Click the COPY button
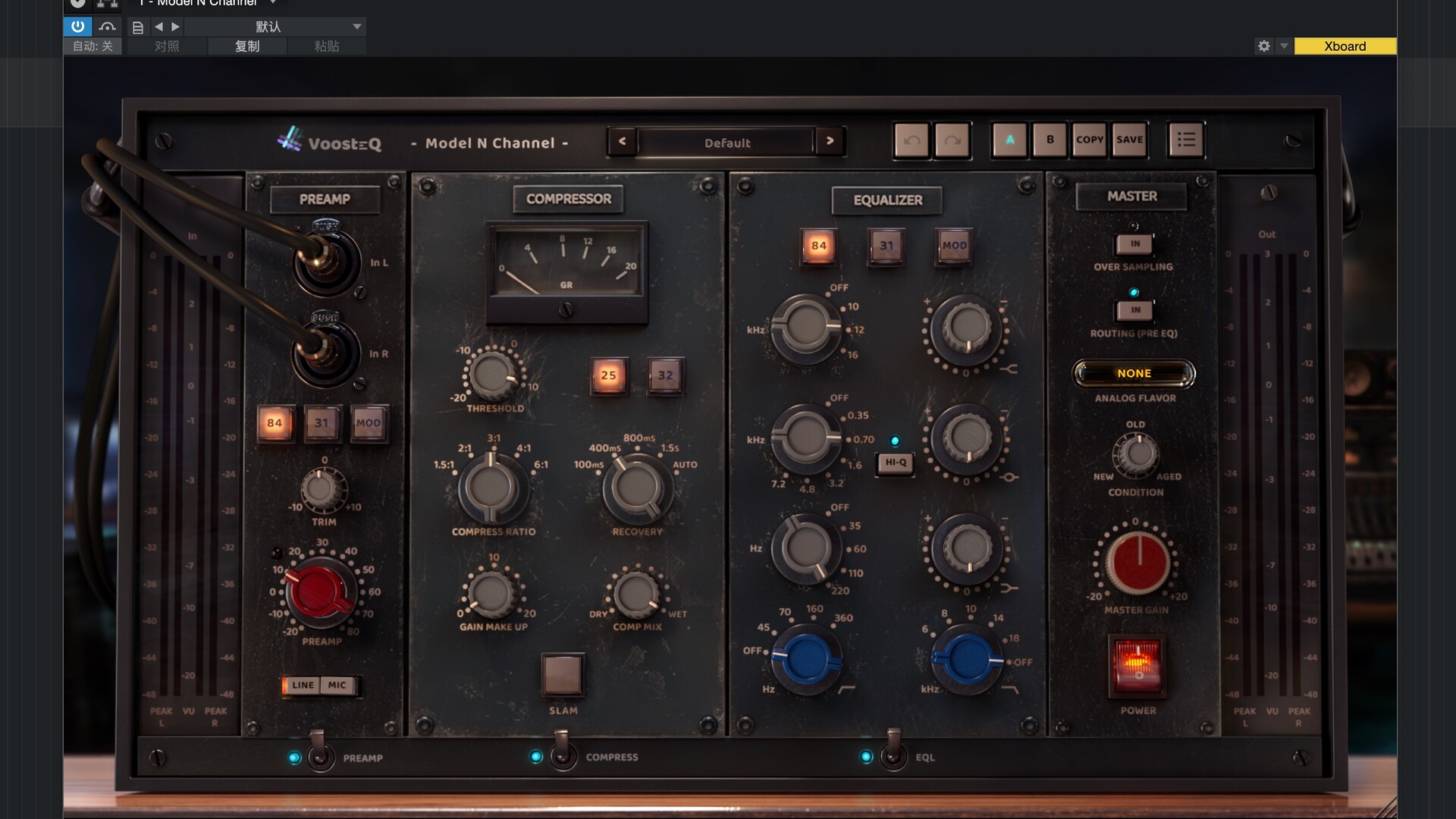 1090,140
